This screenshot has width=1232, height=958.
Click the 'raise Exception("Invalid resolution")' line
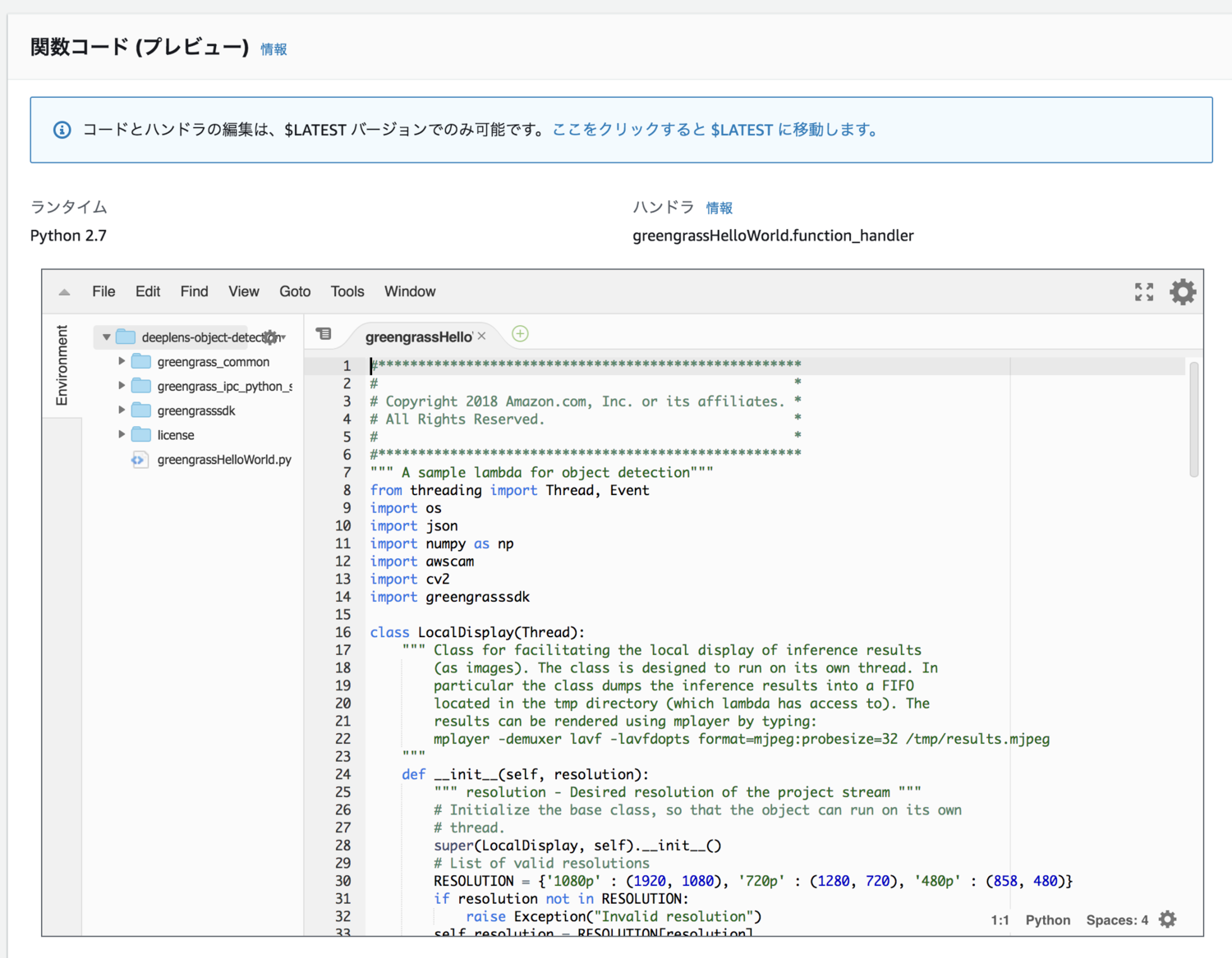coord(614,916)
